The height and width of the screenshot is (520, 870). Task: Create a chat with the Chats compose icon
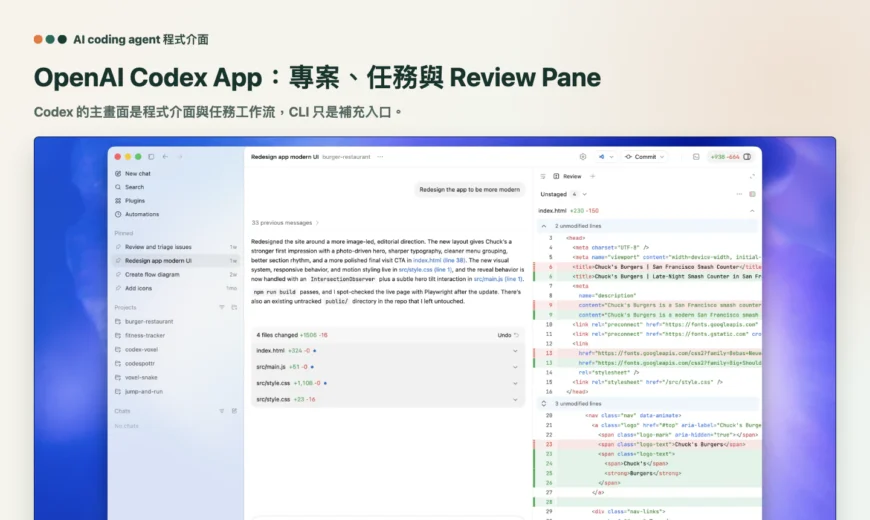pyautogui.click(x=234, y=411)
